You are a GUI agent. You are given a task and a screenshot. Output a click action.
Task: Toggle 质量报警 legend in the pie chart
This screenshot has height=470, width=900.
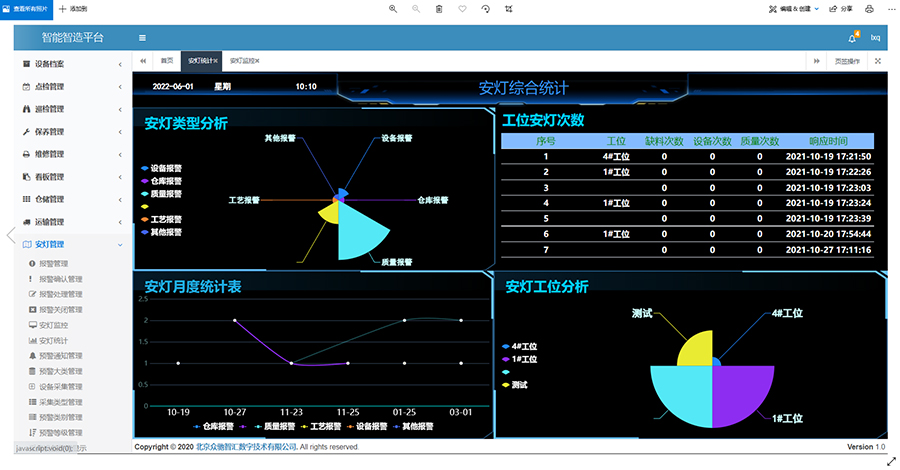[x=160, y=193]
